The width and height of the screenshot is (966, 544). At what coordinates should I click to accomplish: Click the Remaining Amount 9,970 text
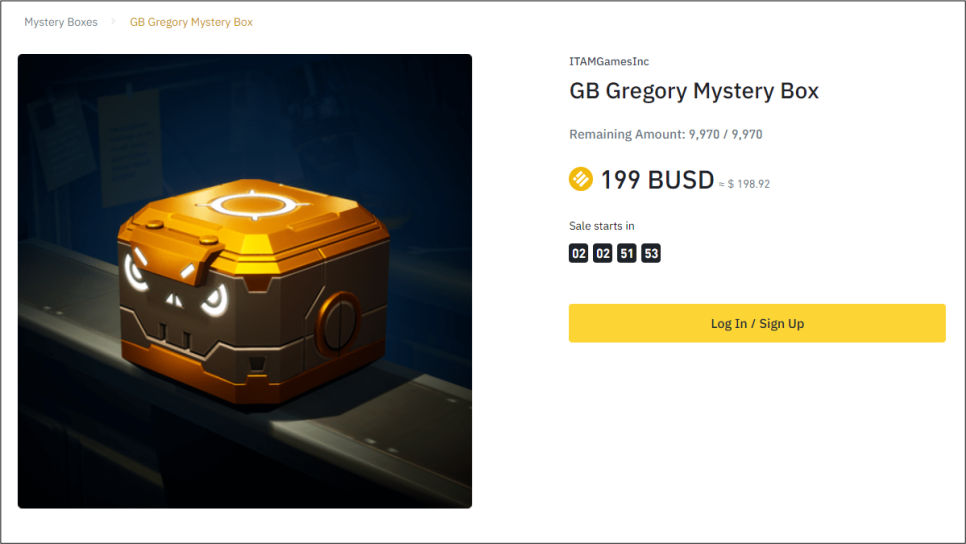665,134
